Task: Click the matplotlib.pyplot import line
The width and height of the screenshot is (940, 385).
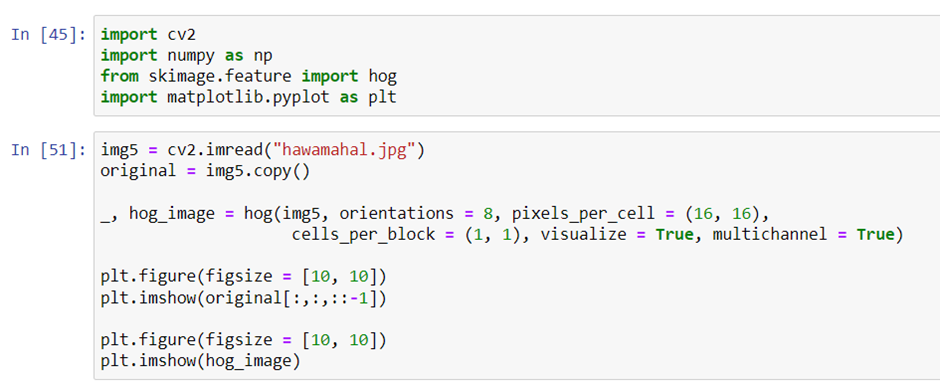Action: coord(249,97)
